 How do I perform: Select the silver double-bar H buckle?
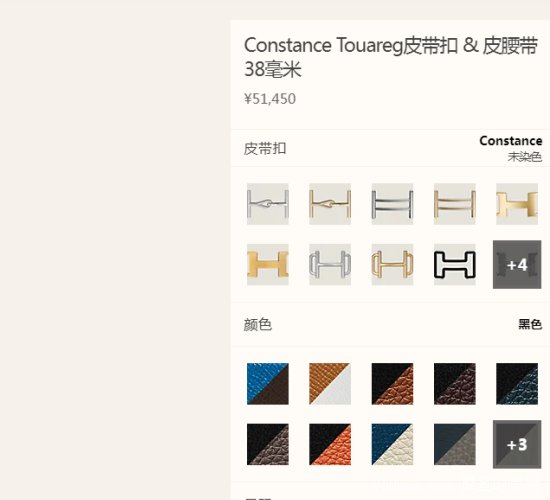pyautogui.click(x=392, y=204)
